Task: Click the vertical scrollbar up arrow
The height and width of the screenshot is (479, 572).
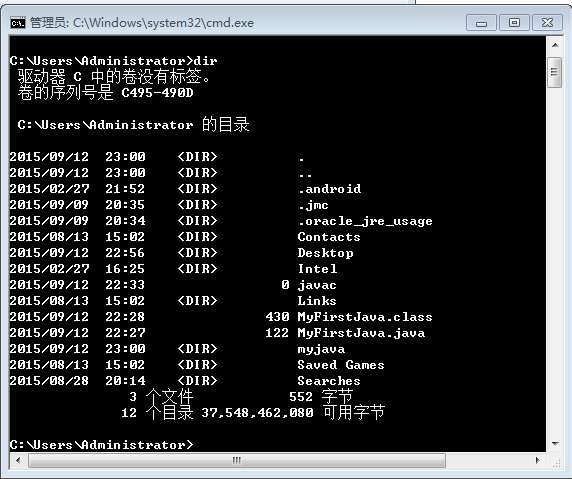Action: coord(555,46)
